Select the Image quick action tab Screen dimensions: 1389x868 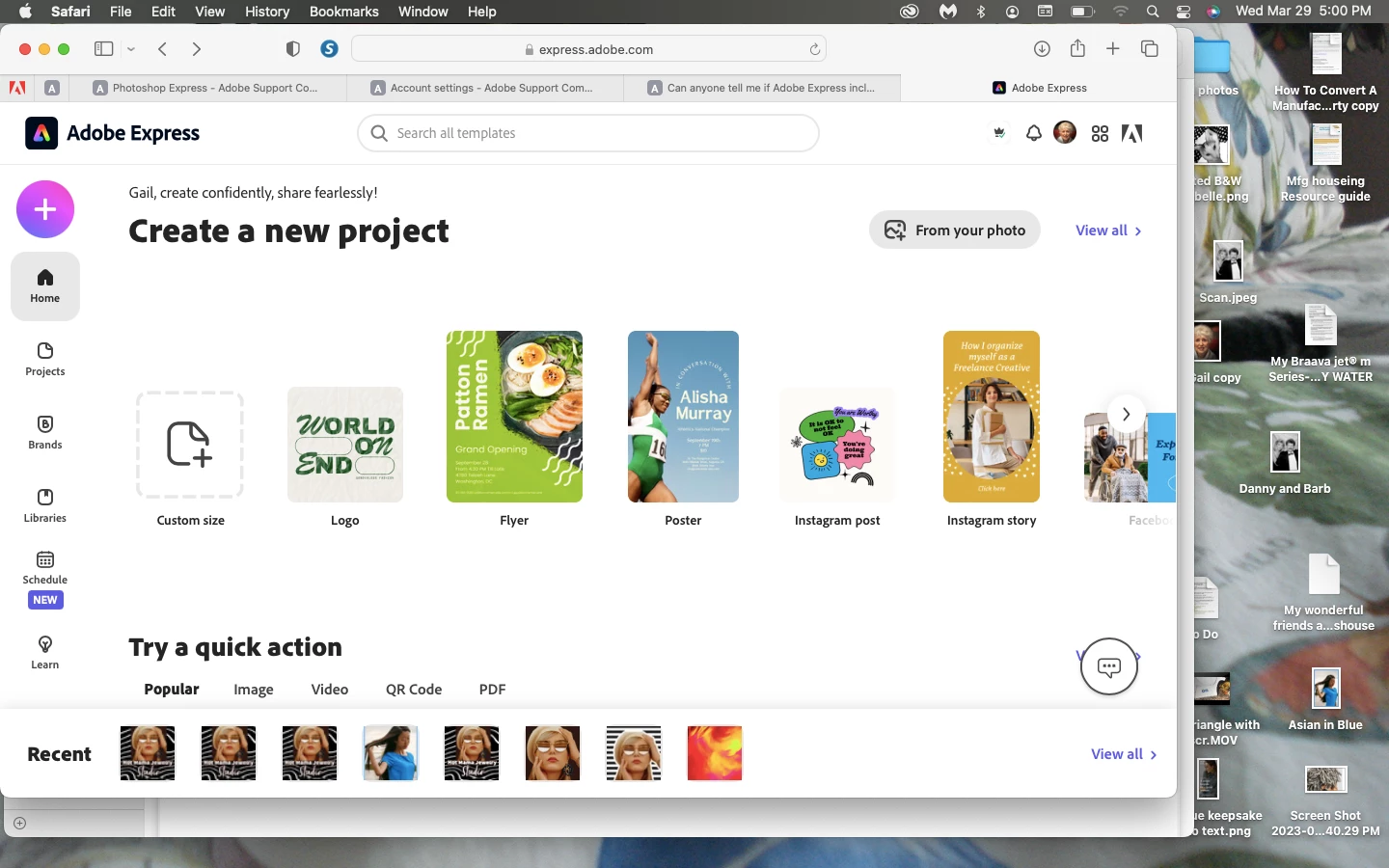254,690
